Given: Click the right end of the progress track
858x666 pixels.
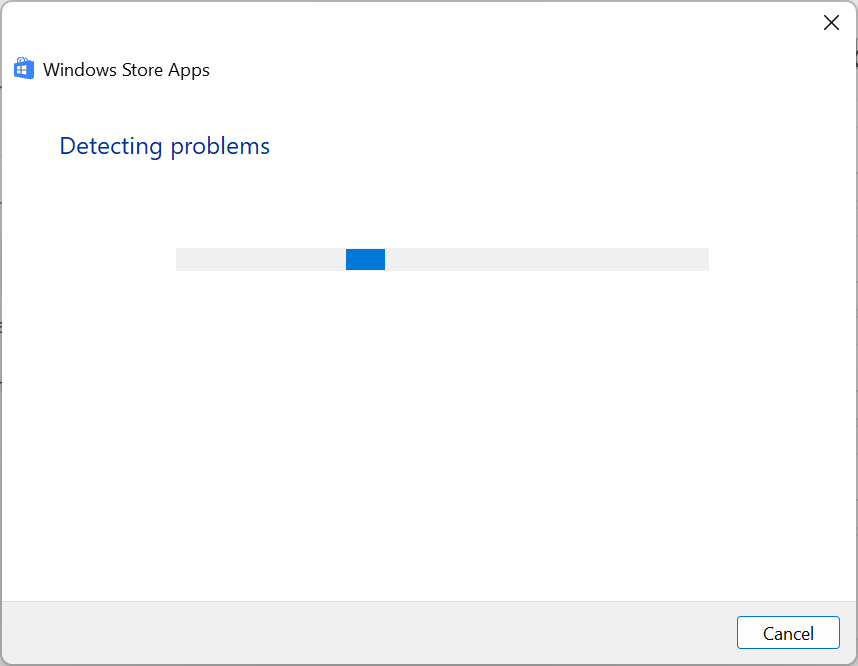Looking at the screenshot, I should [x=700, y=260].
